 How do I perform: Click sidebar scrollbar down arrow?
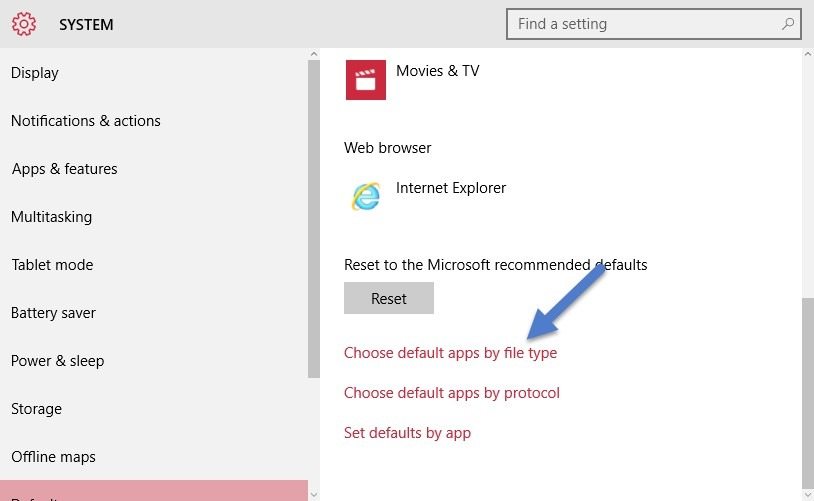[314, 495]
